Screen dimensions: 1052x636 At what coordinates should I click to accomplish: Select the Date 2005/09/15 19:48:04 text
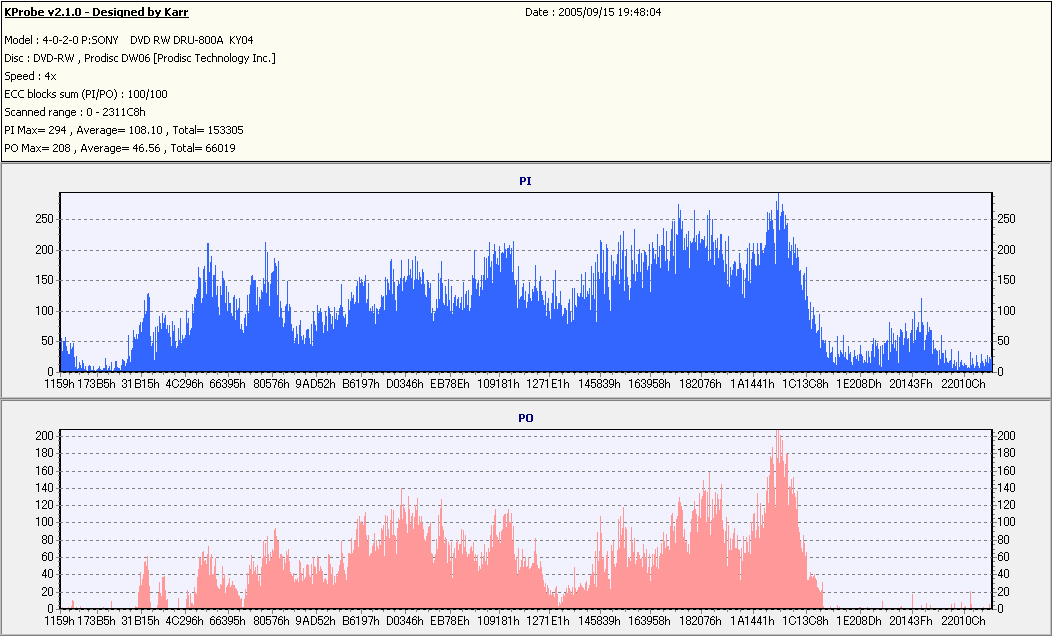pyautogui.click(x=593, y=12)
